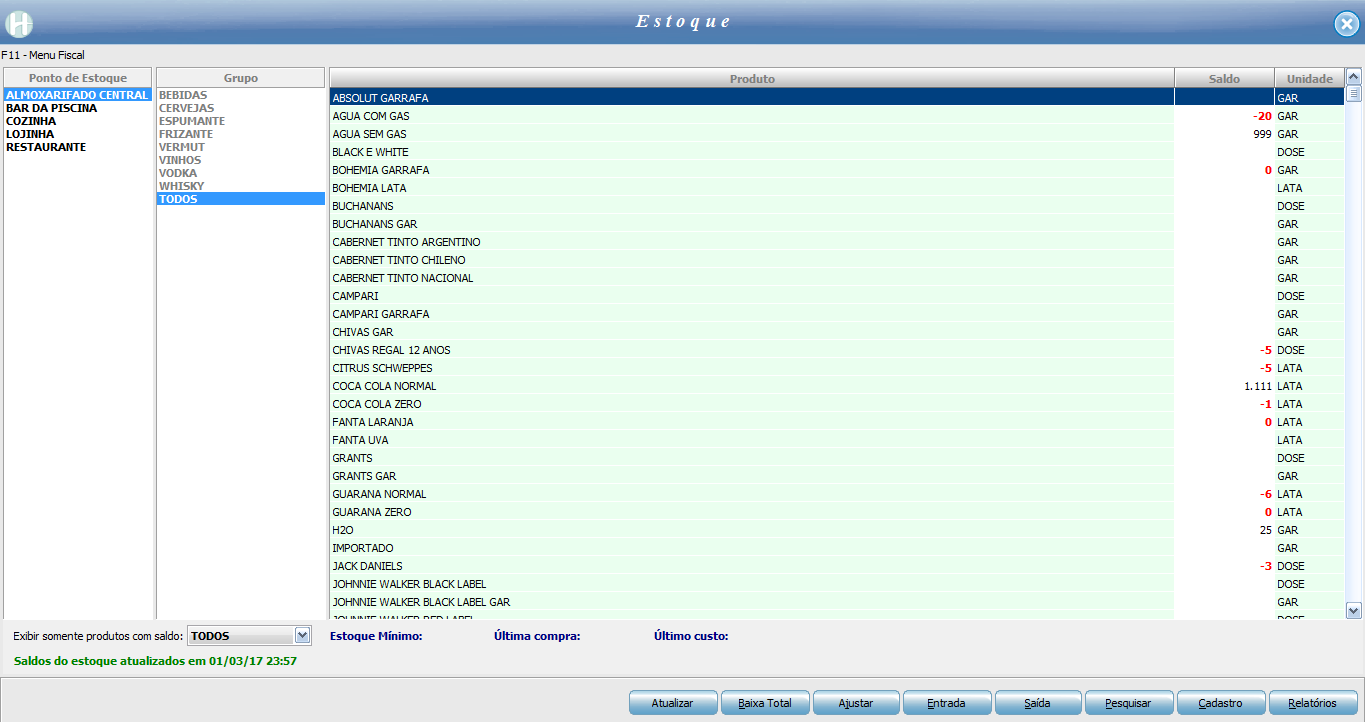Image resolution: width=1365 pixels, height=722 pixels.
Task: Select the VINHOS group
Action: 241,160
